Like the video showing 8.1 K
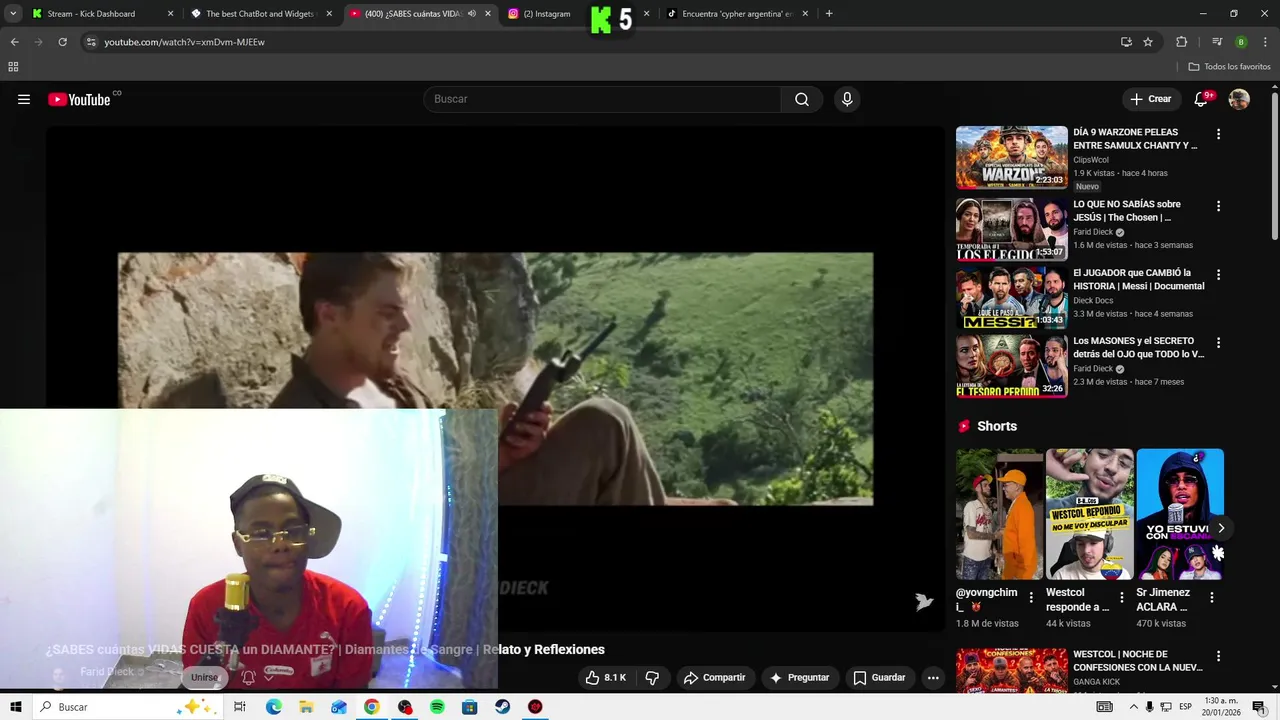 click(x=606, y=677)
